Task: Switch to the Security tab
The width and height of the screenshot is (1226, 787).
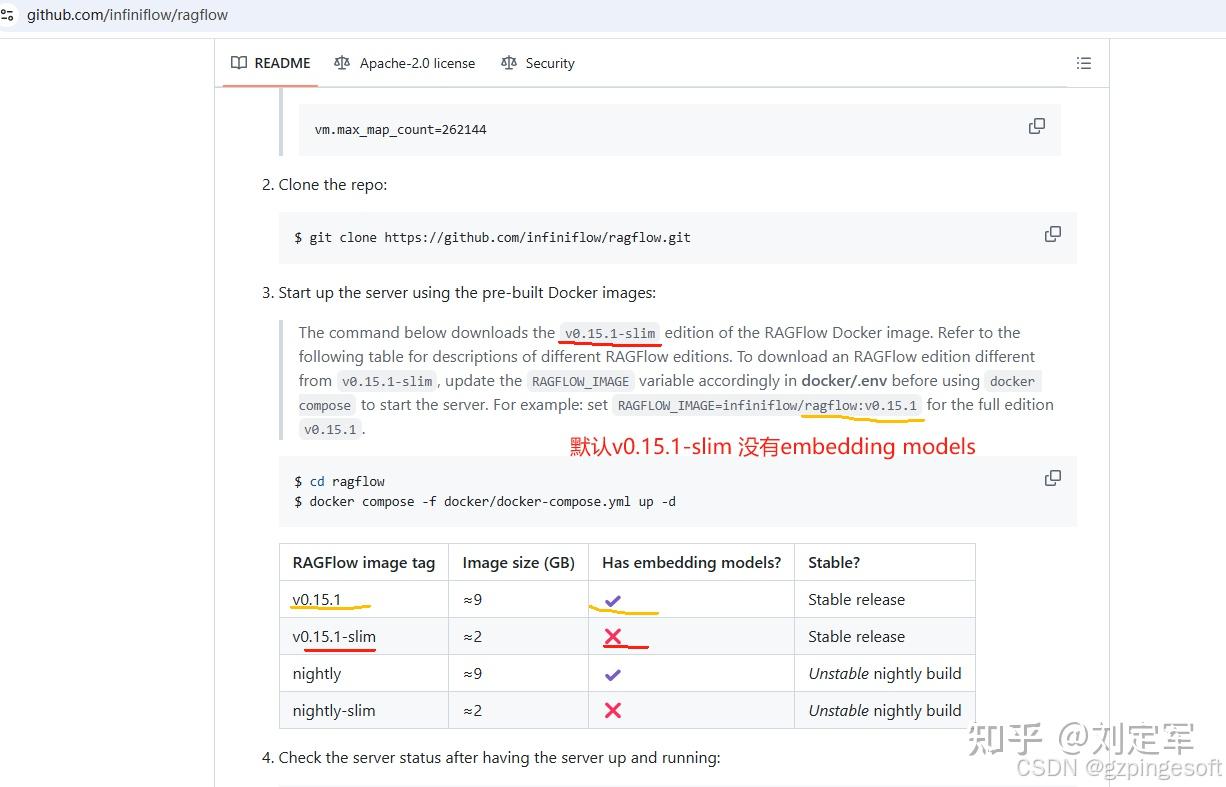Action: click(538, 63)
